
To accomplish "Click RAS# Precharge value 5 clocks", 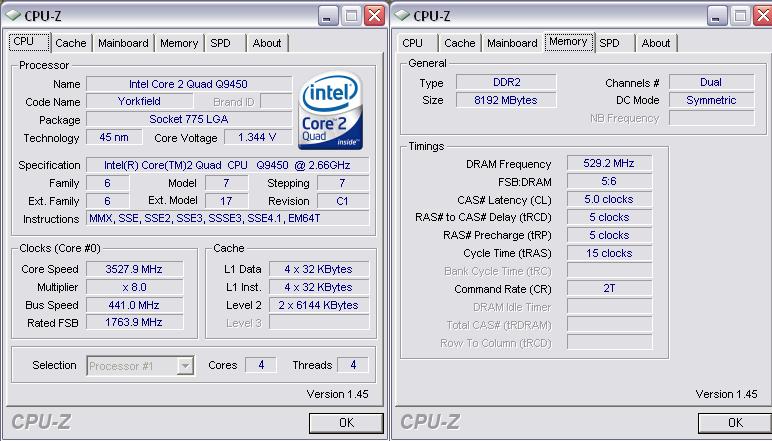I will (x=610, y=235).
